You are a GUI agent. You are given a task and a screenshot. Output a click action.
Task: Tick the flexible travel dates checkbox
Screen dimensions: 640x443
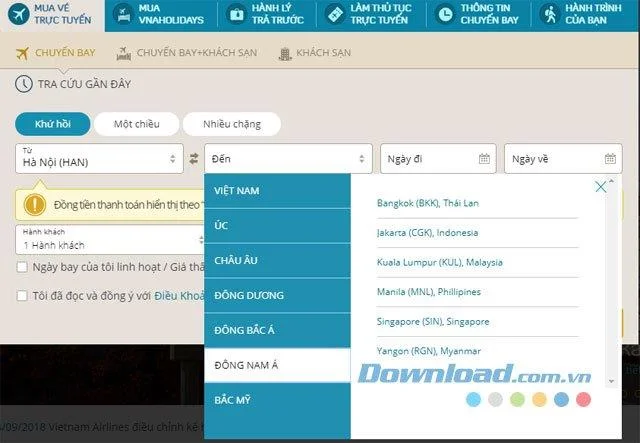(x=22, y=267)
